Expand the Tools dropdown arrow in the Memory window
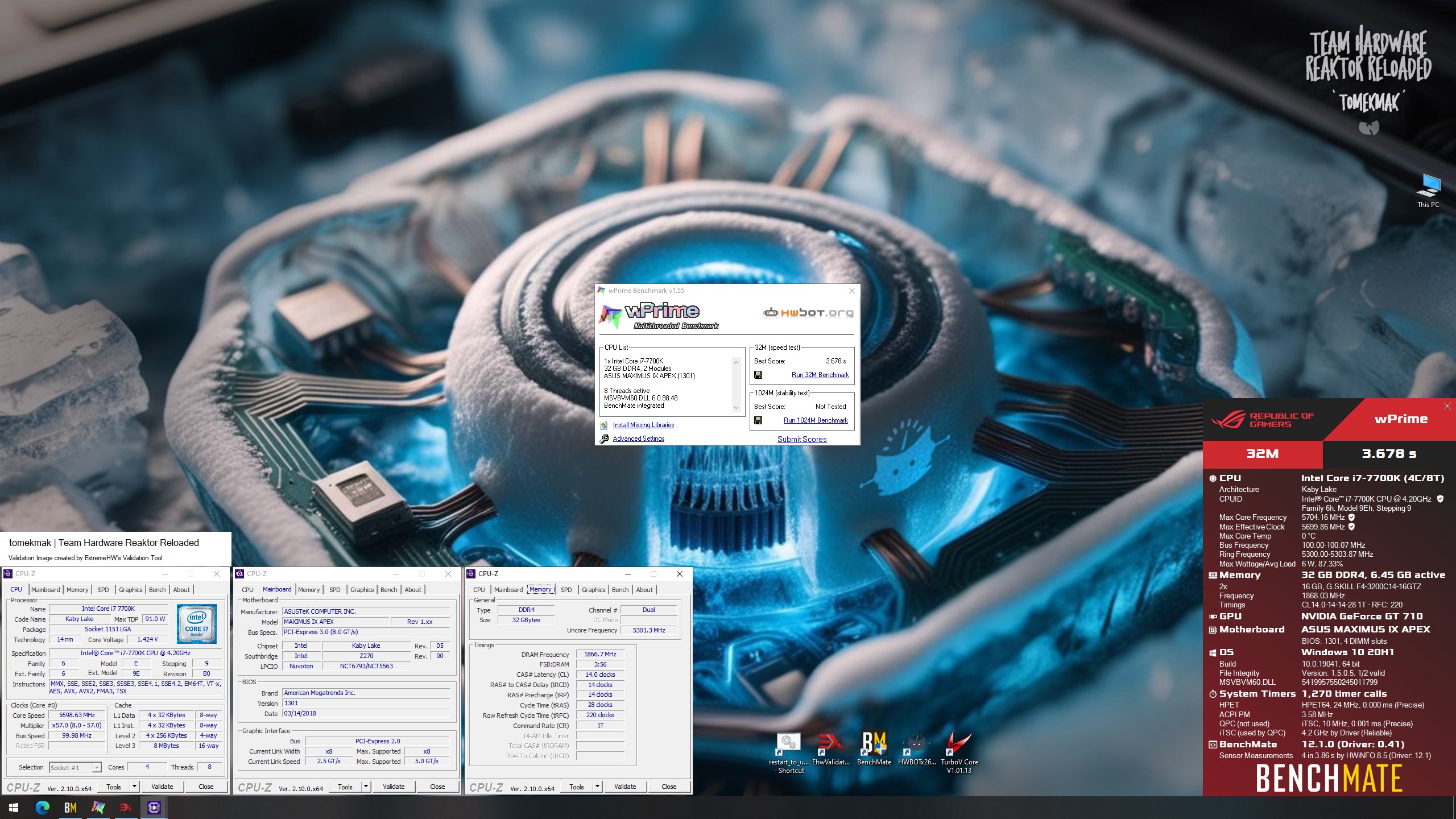1456x819 pixels. tap(598, 787)
